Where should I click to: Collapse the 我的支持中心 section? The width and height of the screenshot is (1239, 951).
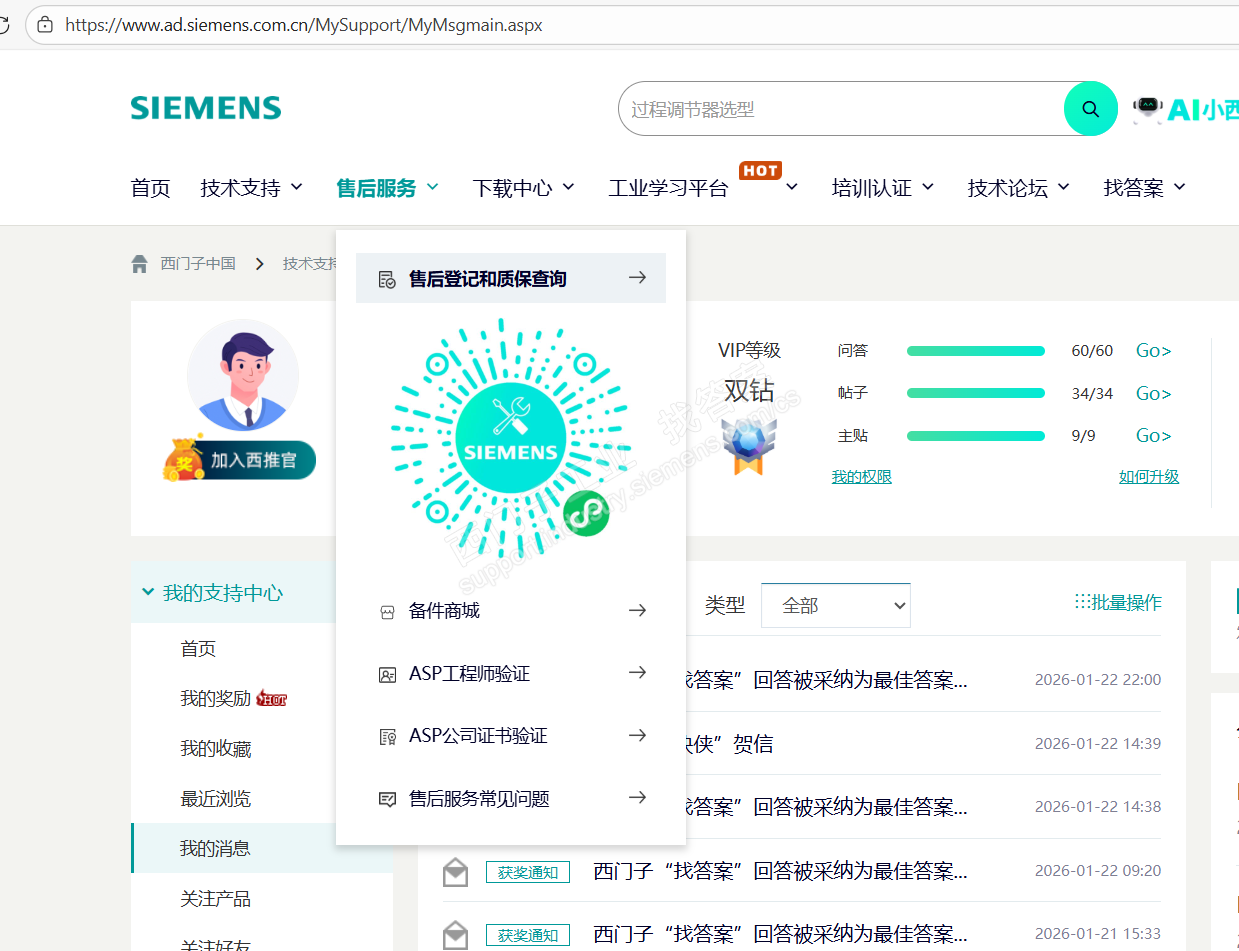click(148, 592)
